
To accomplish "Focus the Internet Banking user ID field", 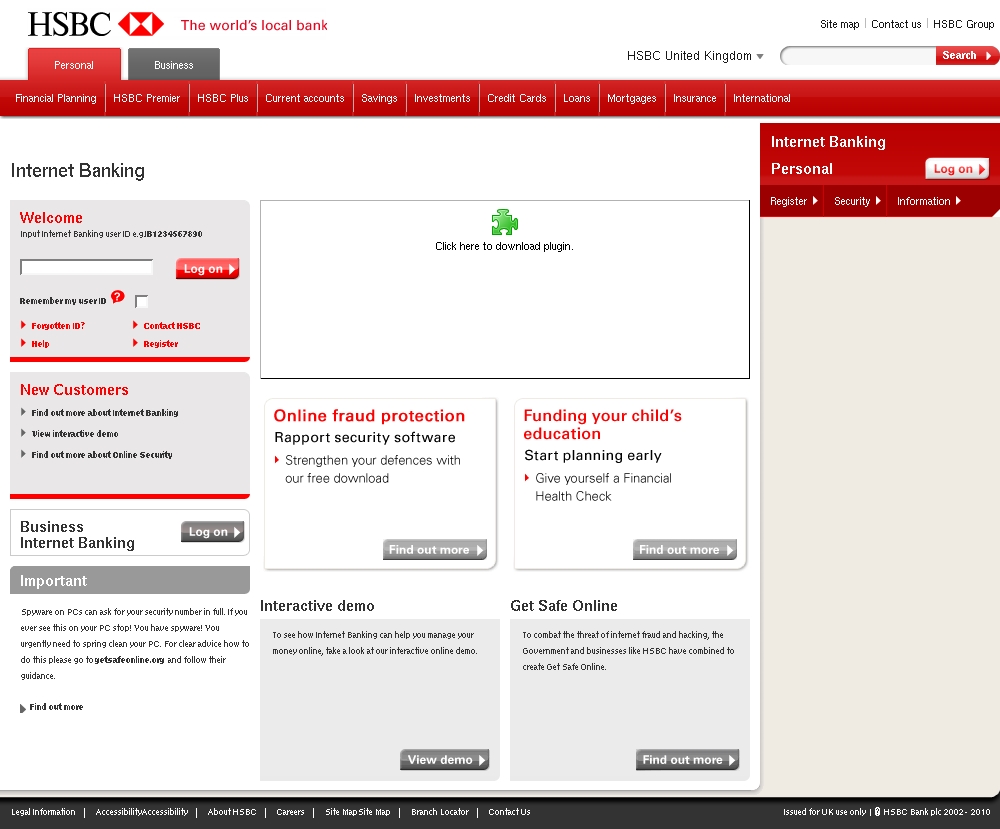I will [x=87, y=267].
